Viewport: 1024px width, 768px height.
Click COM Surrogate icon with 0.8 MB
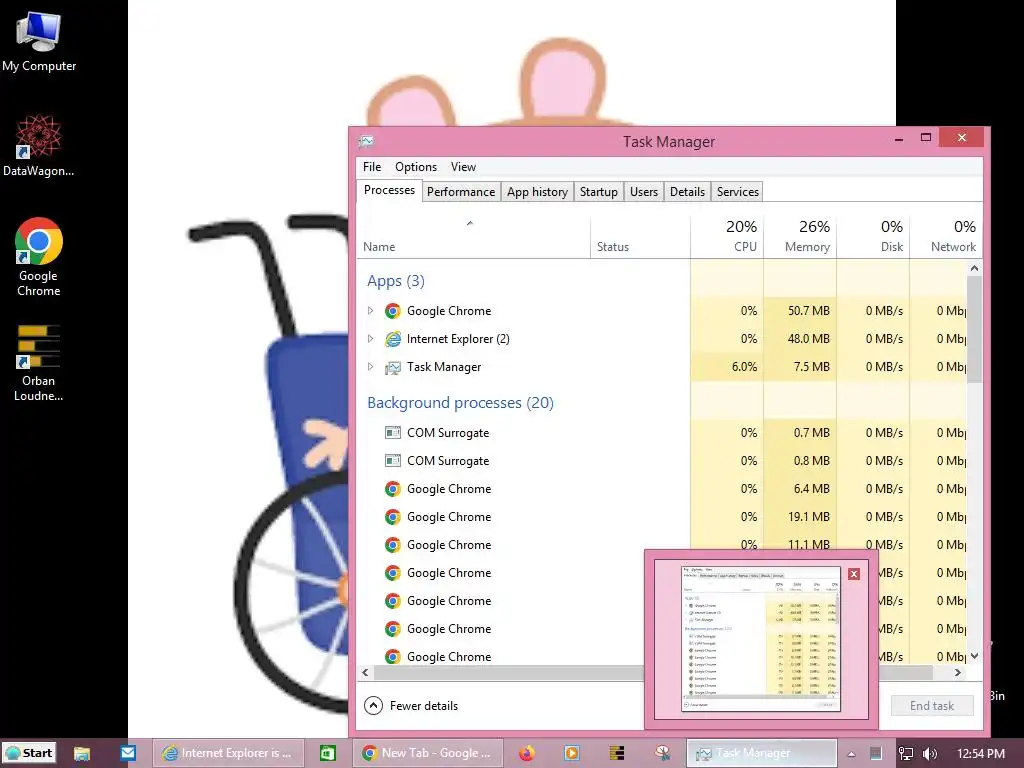tap(392, 460)
